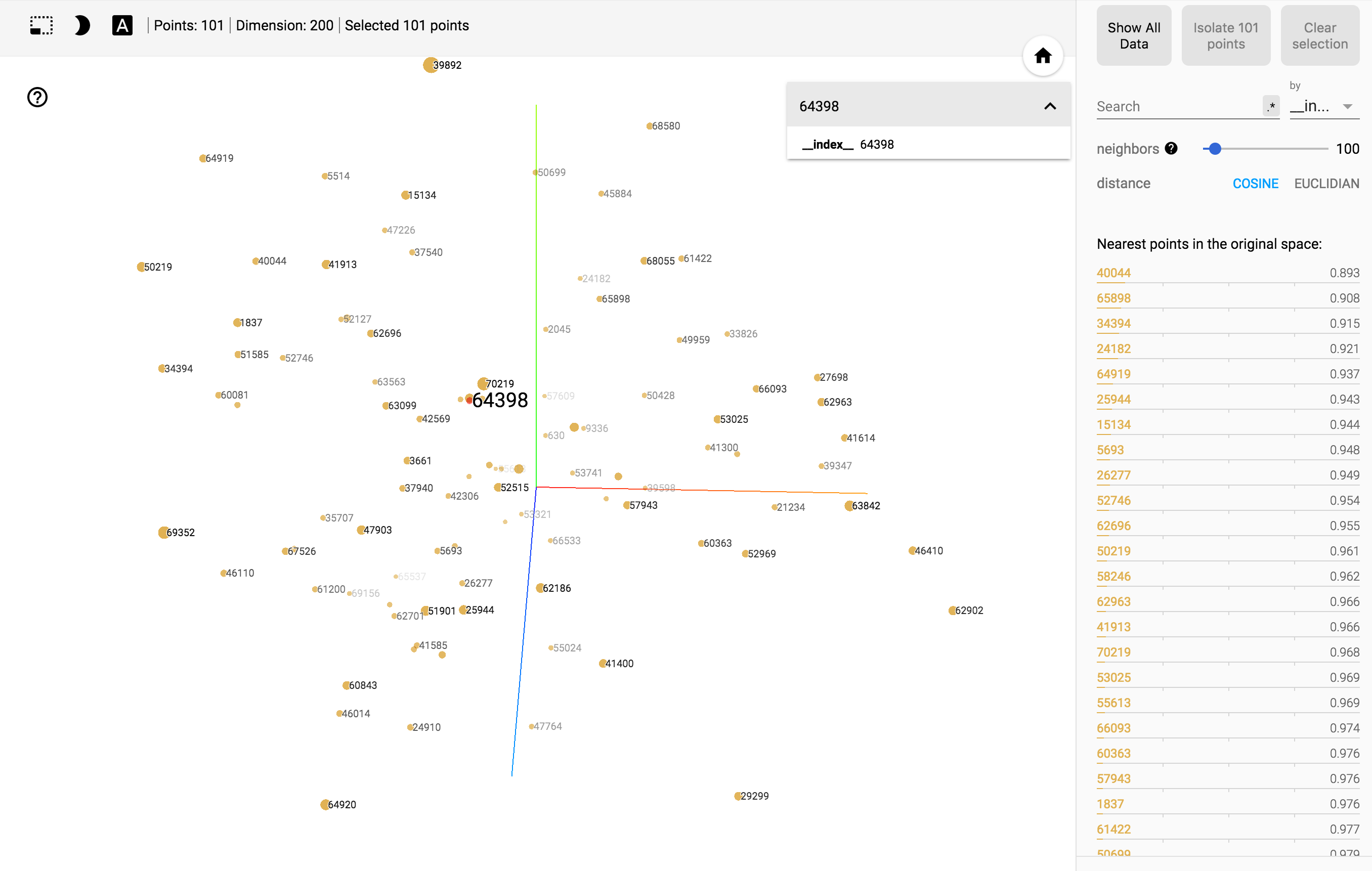
Task: Select neighbor 1837 in the list
Action: click(x=1228, y=804)
